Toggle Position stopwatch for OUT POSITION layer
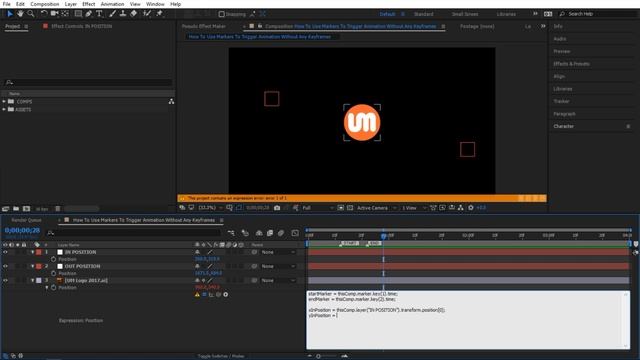The width and height of the screenshot is (640, 360). 53,273
